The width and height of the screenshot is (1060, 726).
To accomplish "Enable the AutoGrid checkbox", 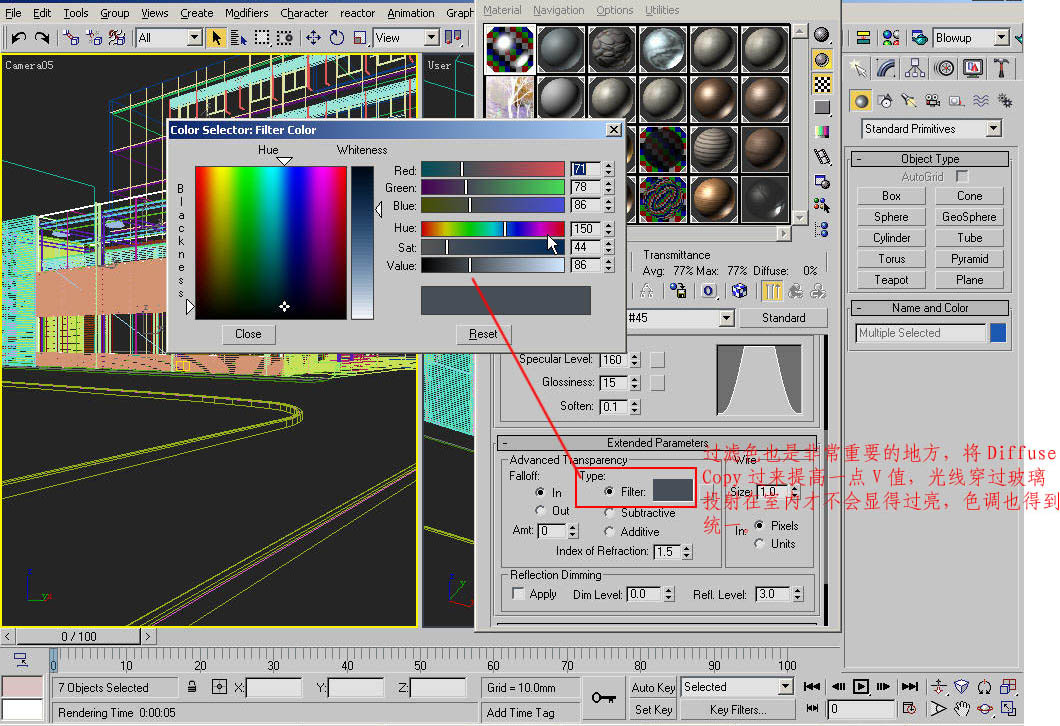I will click(x=962, y=176).
